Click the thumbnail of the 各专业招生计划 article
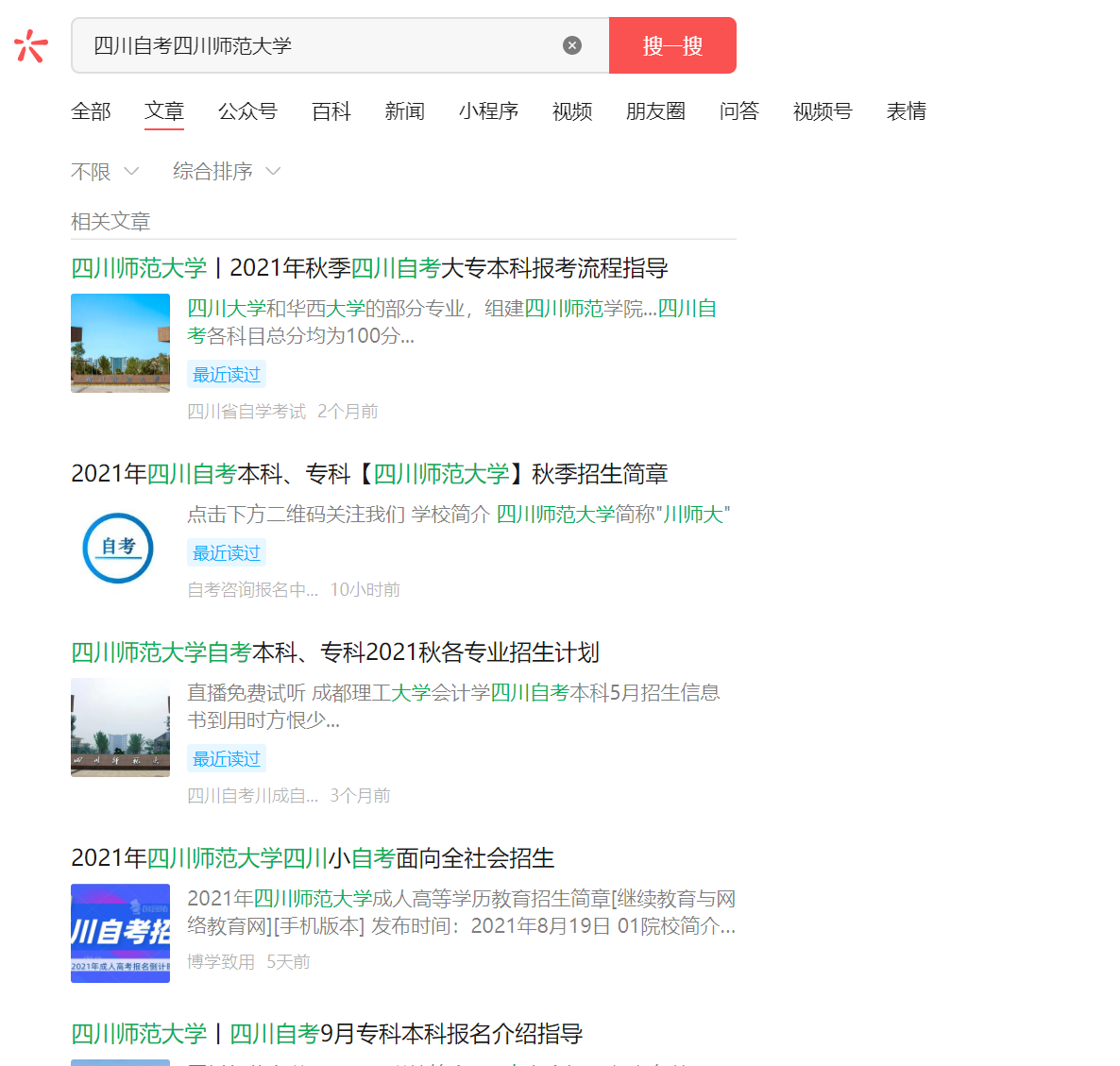 pyautogui.click(x=120, y=727)
